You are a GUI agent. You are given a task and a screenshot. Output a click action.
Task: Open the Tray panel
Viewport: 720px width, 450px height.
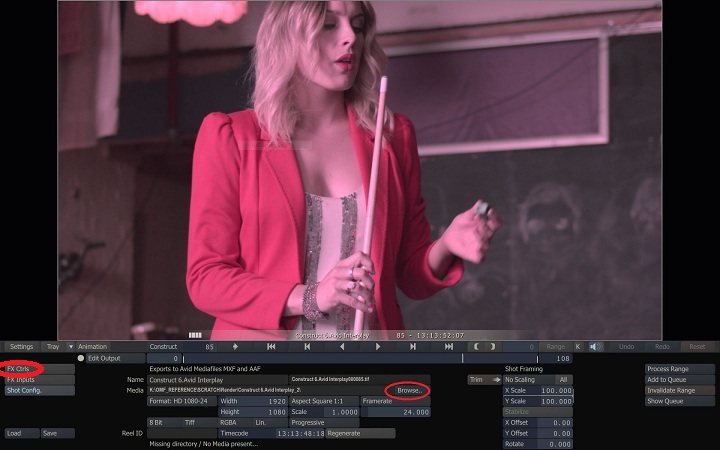[x=53, y=347]
